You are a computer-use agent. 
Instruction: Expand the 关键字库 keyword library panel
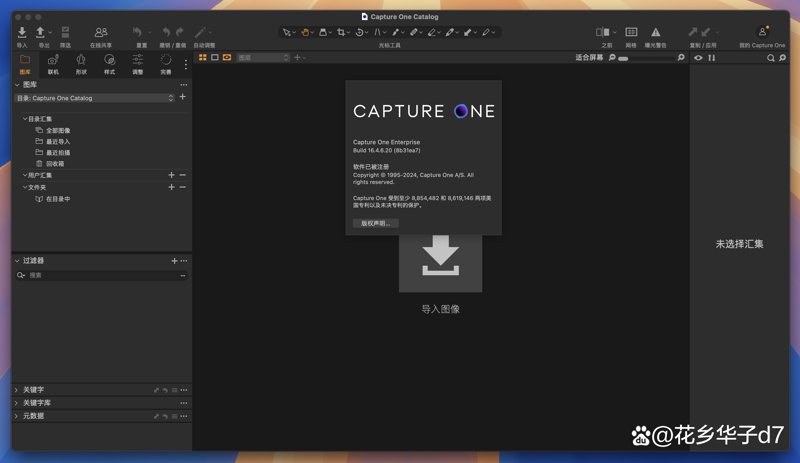[16, 403]
